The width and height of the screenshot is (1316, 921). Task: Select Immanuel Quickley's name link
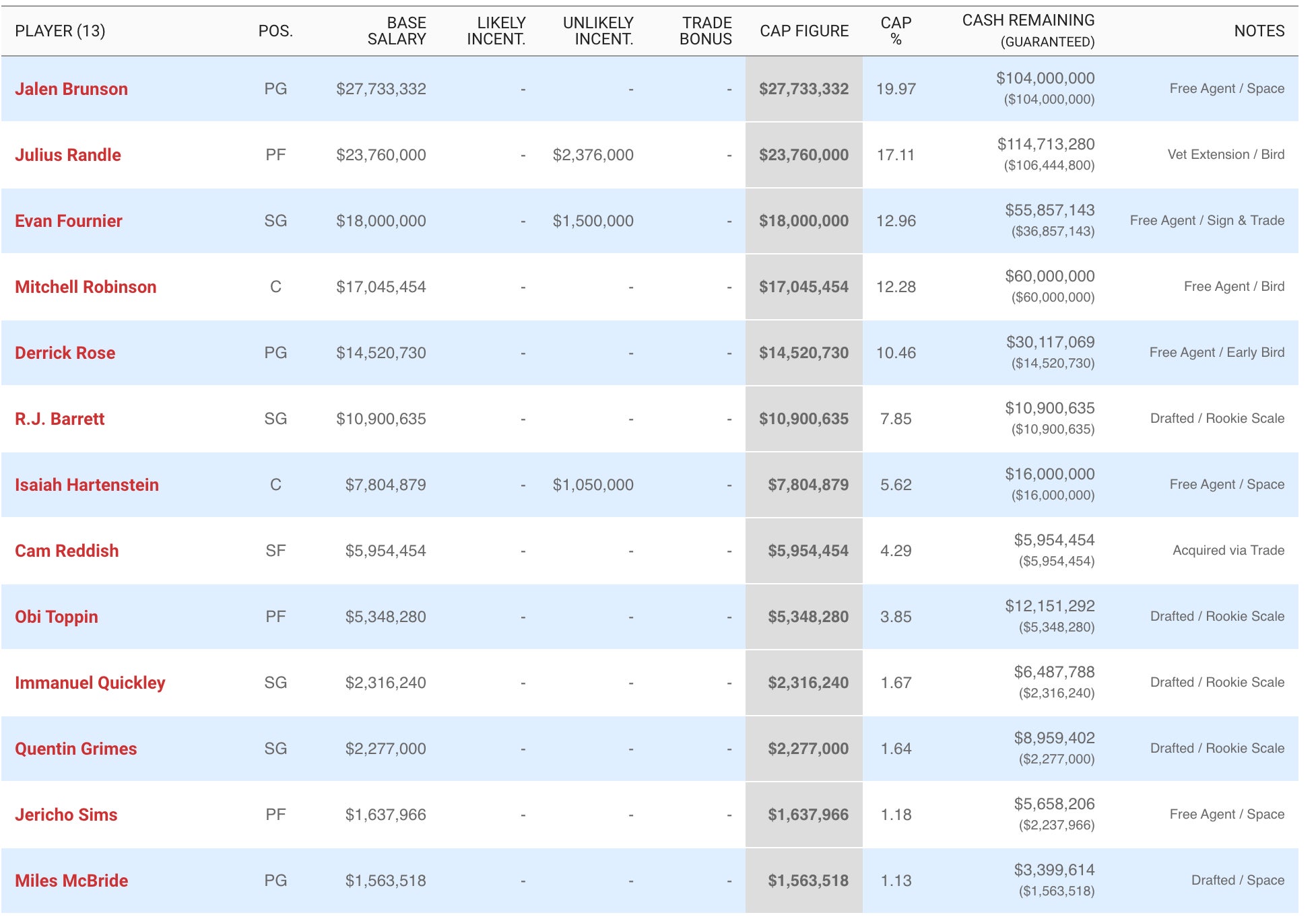[x=90, y=683]
